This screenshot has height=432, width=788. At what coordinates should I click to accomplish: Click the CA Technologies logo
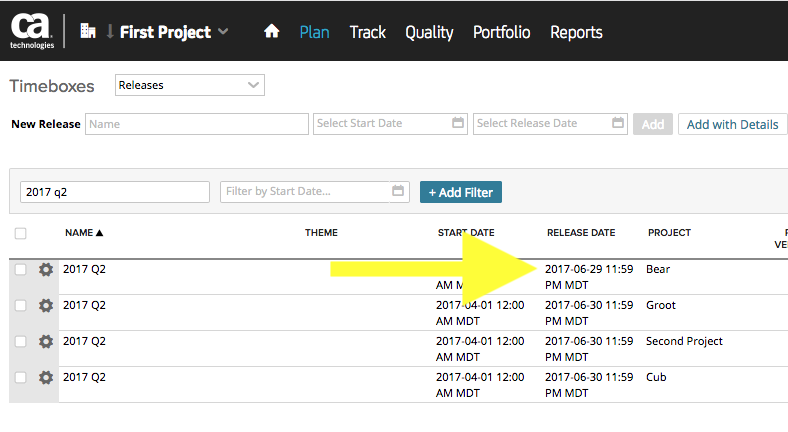pos(32,31)
